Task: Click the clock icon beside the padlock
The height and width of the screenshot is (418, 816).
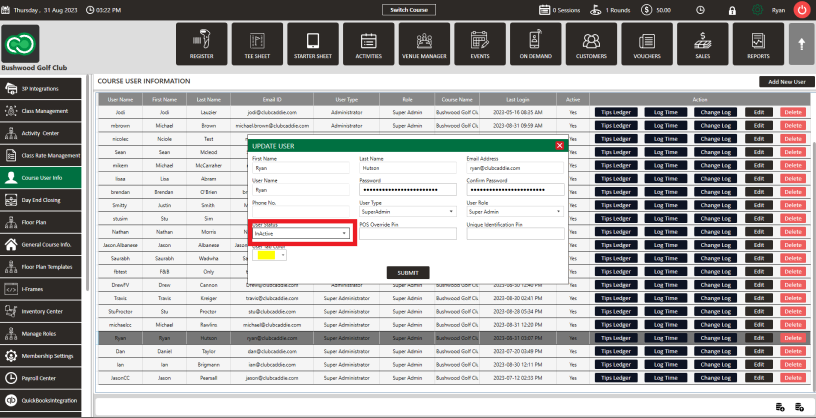Action: tap(700, 10)
